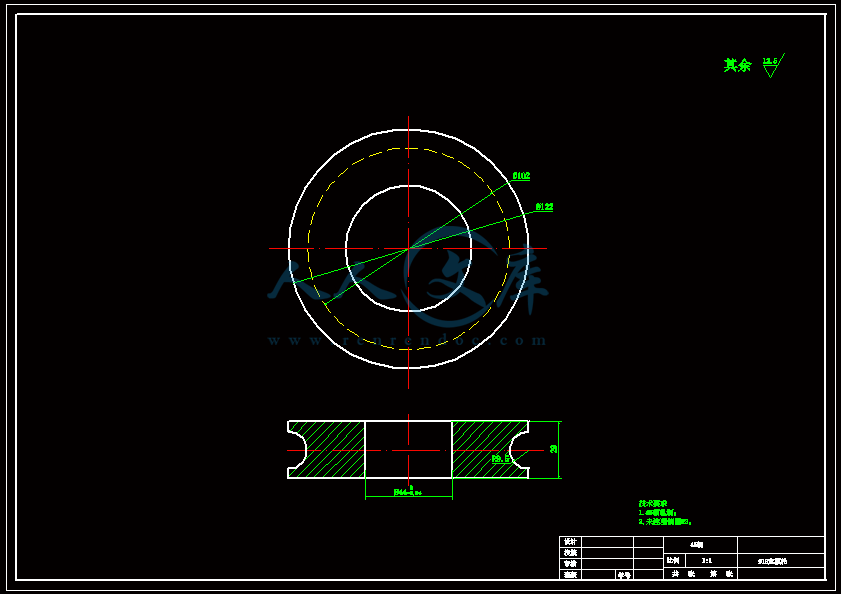Screen dimensions: 841x594
Task: Select the first line of the technical requirements notes
Action: point(658,512)
